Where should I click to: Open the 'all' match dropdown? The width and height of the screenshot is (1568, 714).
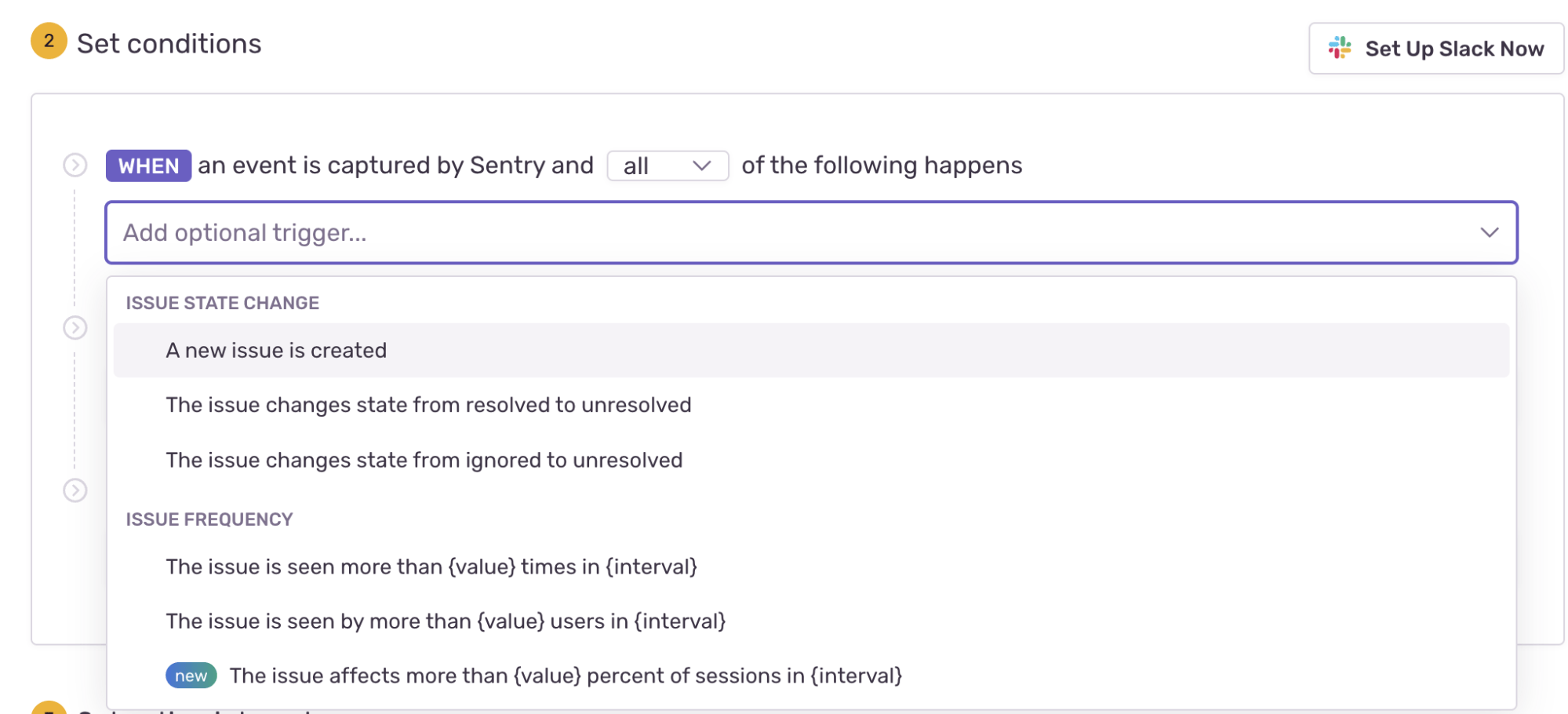667,166
